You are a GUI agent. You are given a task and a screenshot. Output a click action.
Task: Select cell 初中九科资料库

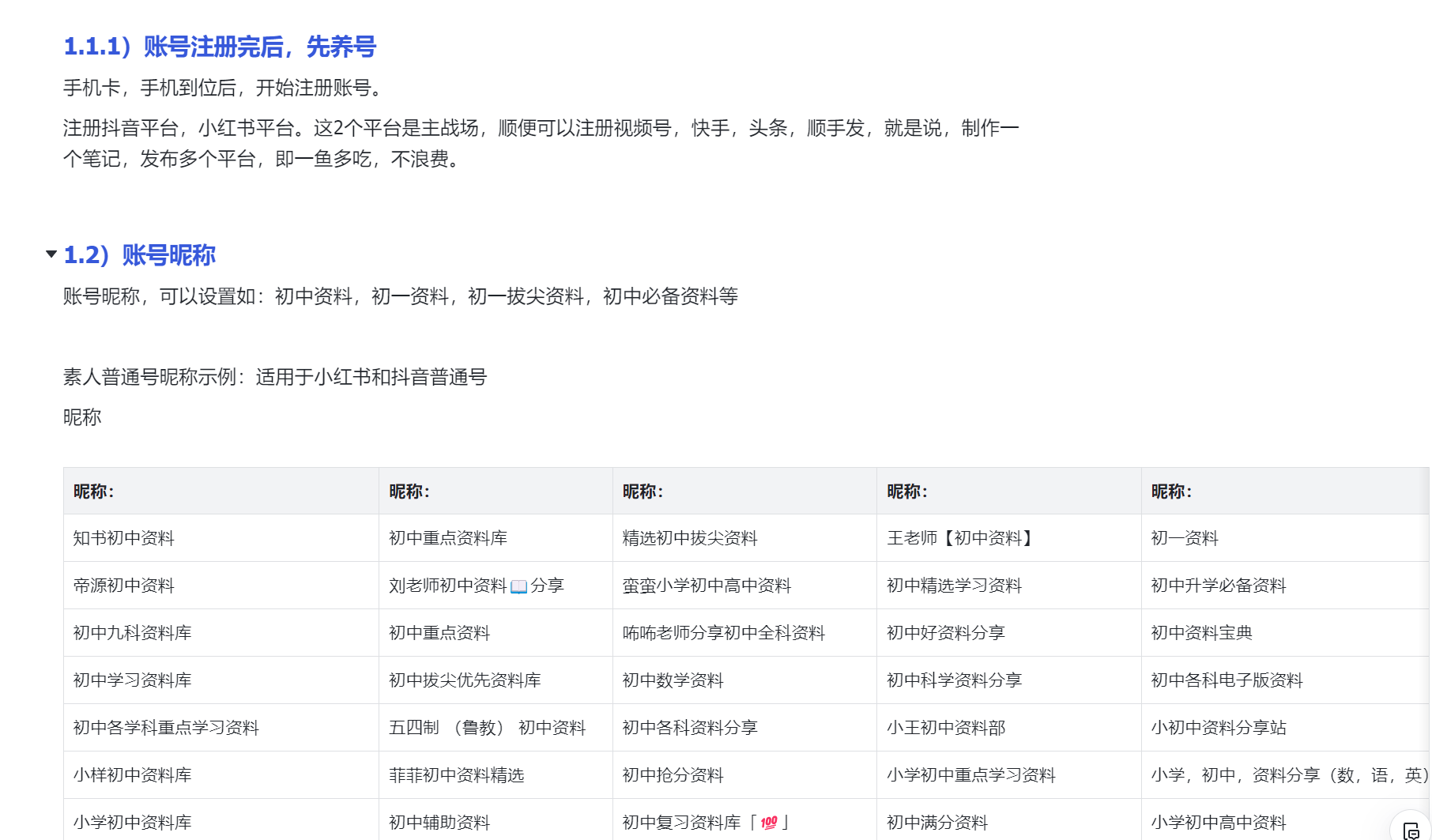tap(221, 633)
